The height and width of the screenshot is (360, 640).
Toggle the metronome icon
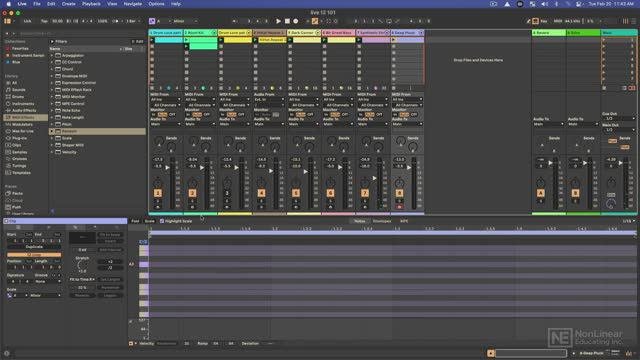coord(116,21)
